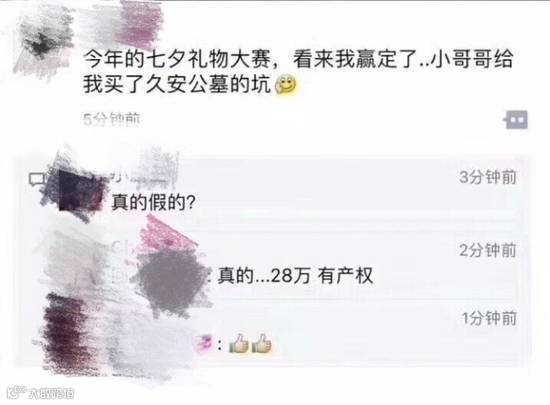
Task: Click the 5分钟前 post timestamp
Action: click(x=112, y=120)
